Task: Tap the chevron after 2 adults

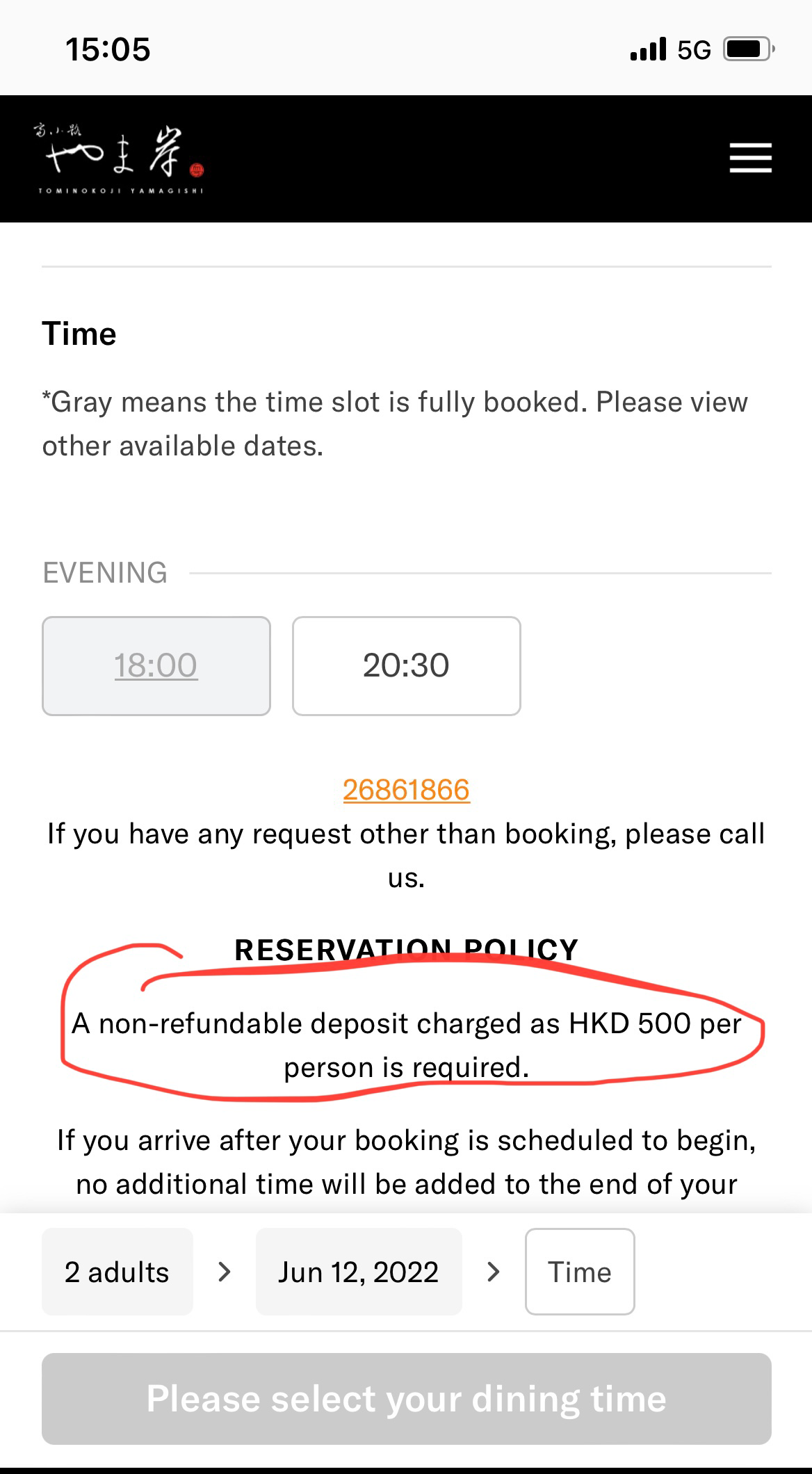Action: [x=224, y=1272]
